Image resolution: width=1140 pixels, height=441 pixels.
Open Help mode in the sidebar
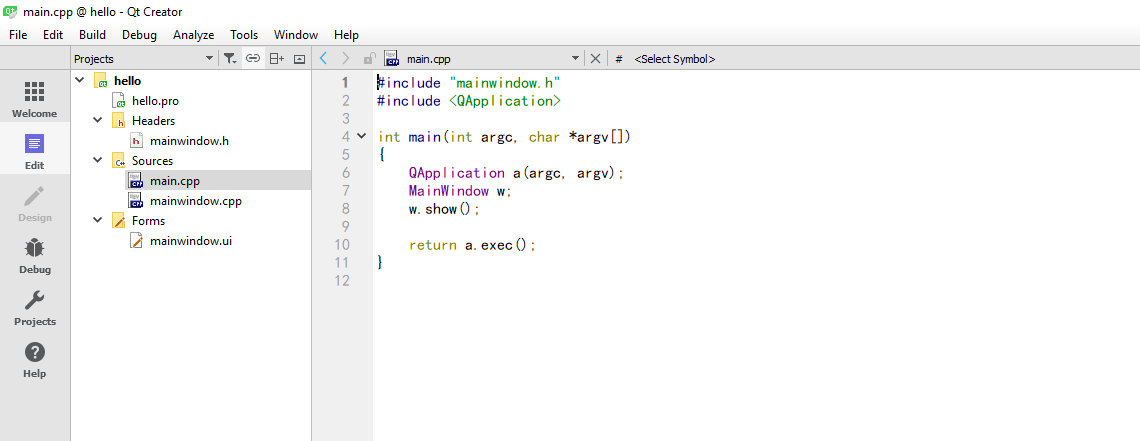(x=34, y=360)
